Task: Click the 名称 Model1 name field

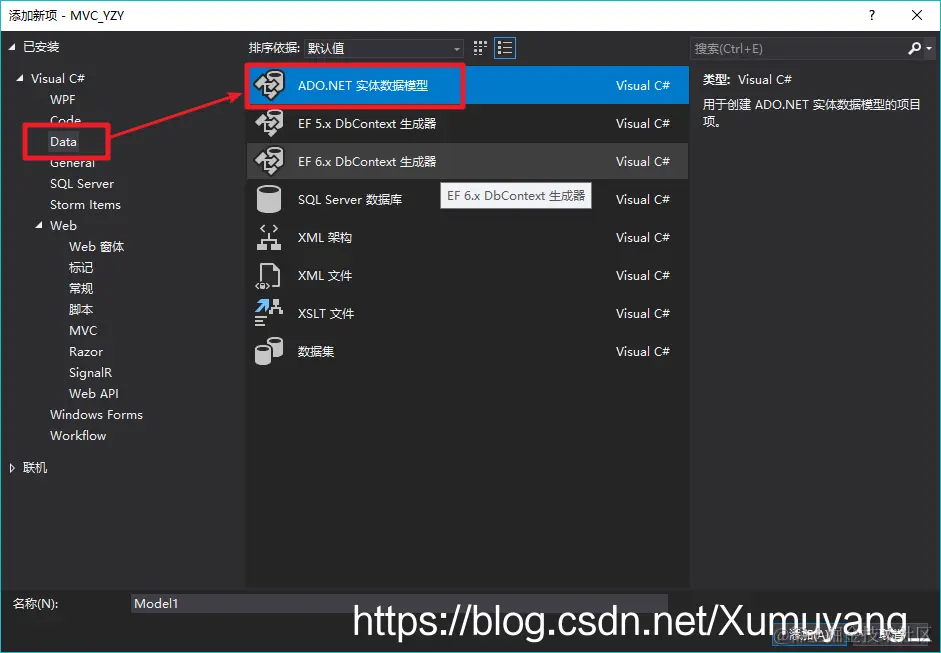Action: [x=399, y=603]
